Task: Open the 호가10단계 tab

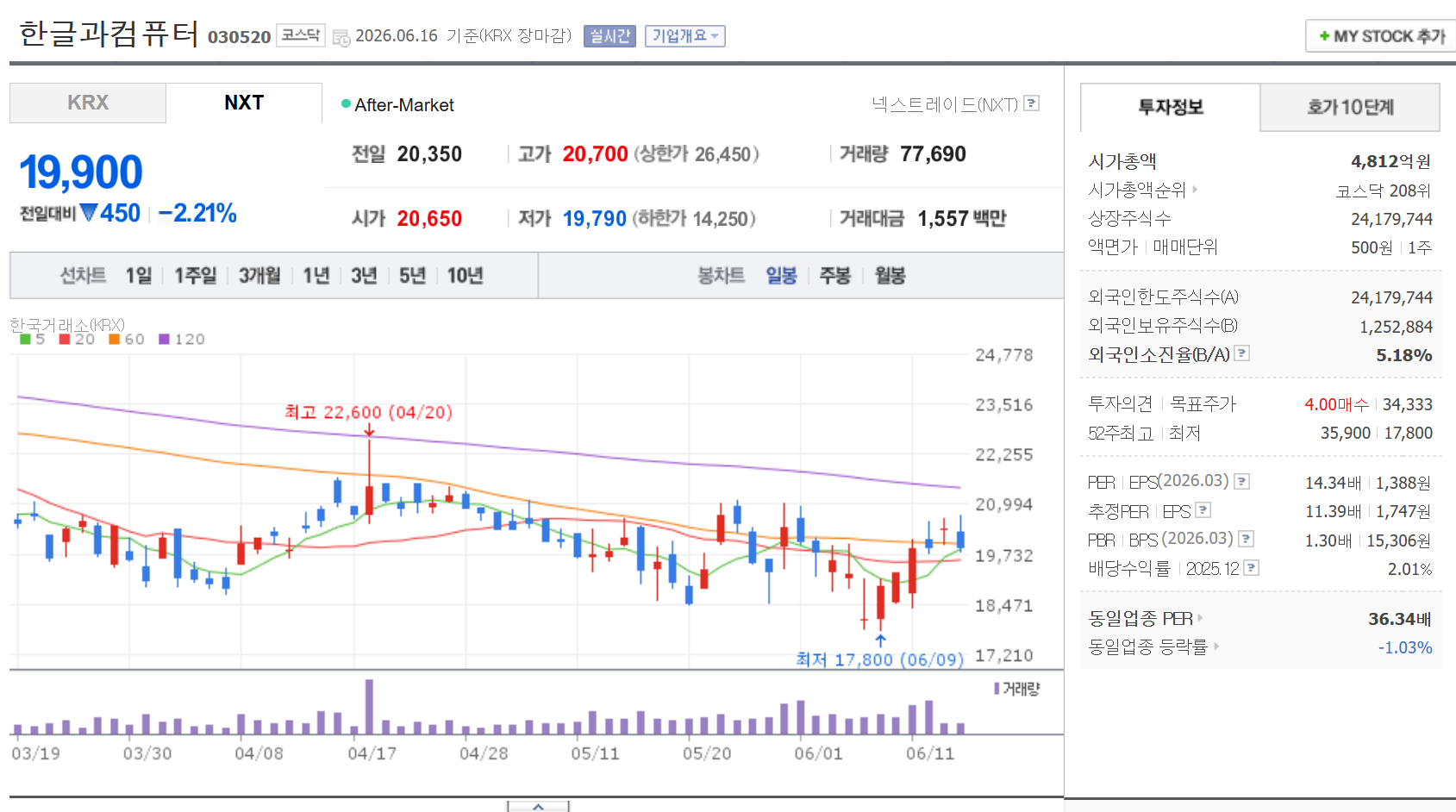Action: 1350,107
